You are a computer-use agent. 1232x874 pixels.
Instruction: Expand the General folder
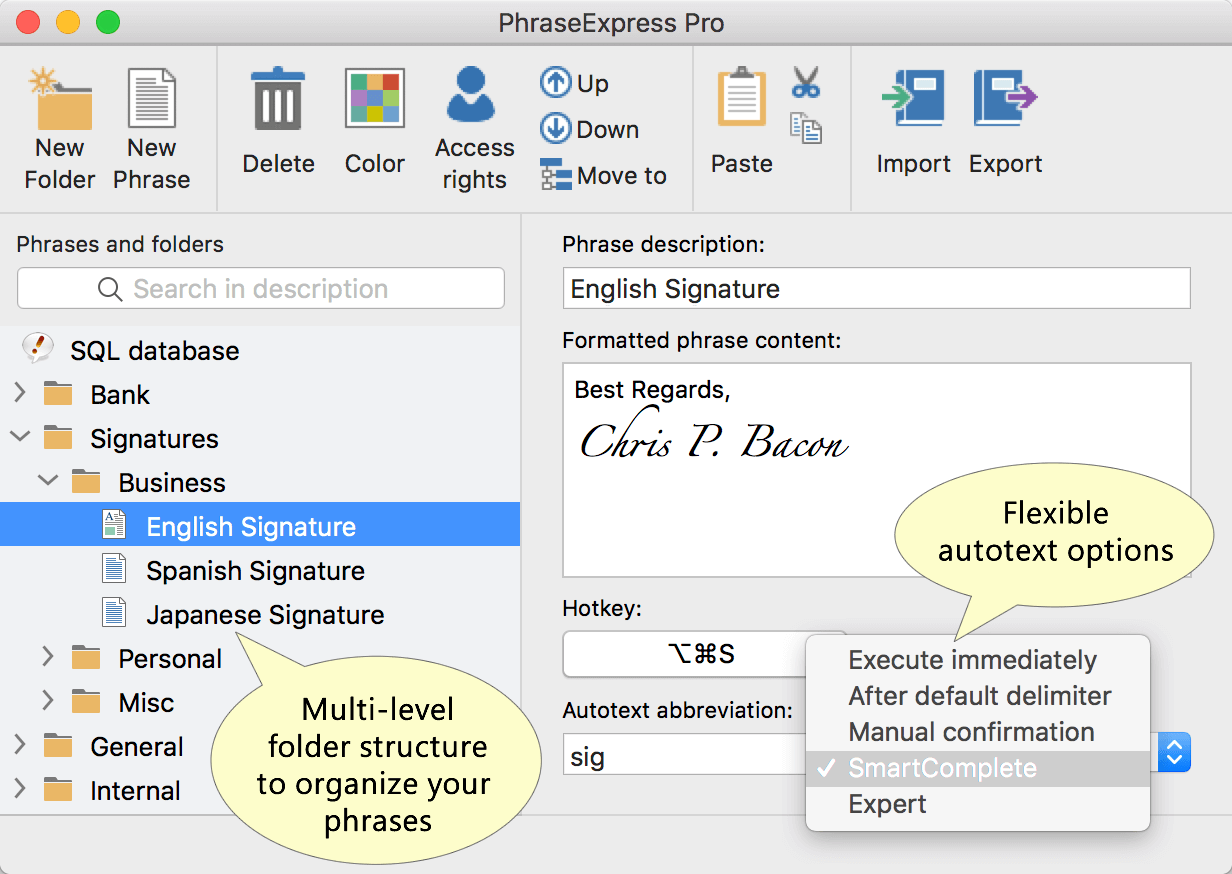click(x=20, y=746)
